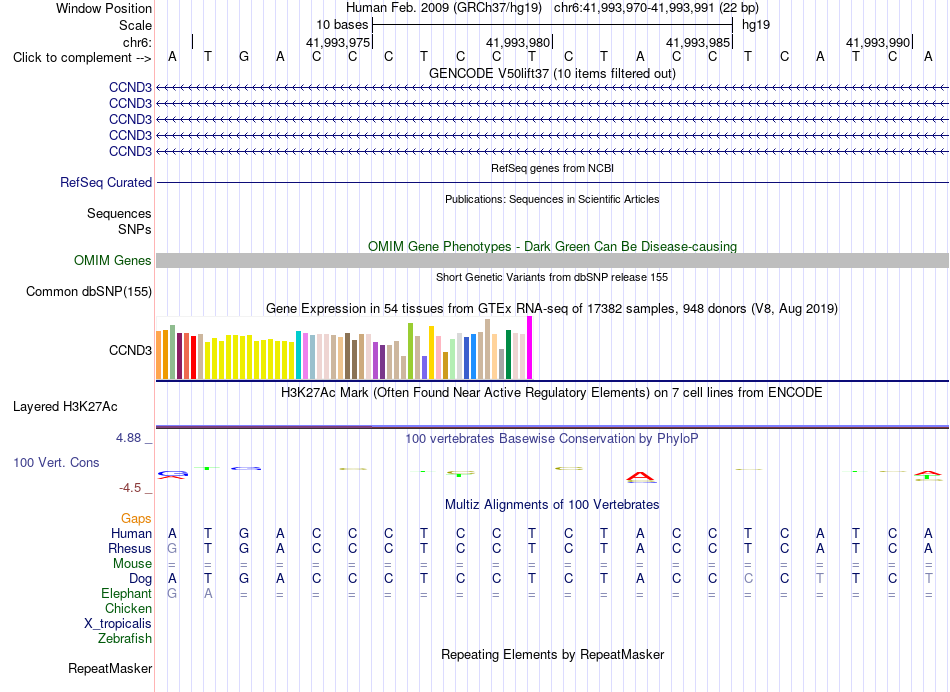Viewport: 950px width, 692px height.
Task: Click the 41,993,975 position marker
Action: pos(338,42)
